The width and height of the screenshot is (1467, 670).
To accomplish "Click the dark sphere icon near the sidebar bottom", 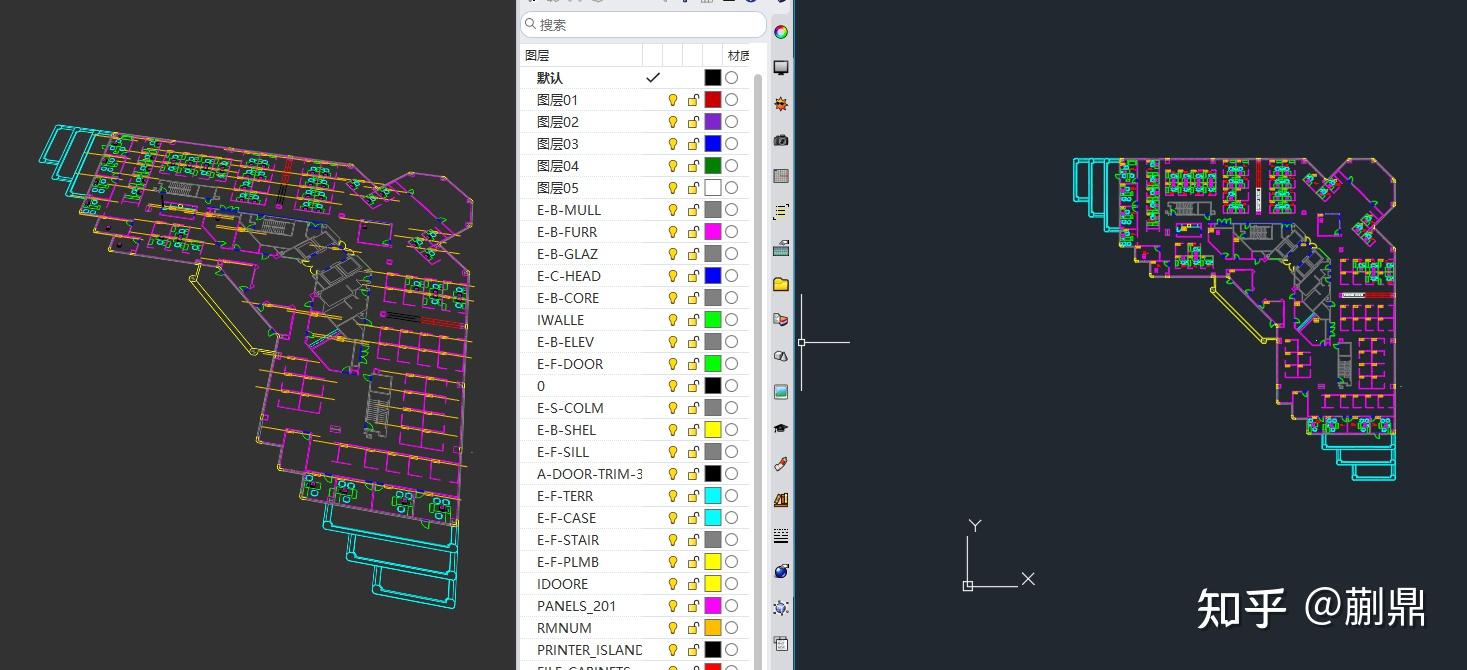I will 780,571.
